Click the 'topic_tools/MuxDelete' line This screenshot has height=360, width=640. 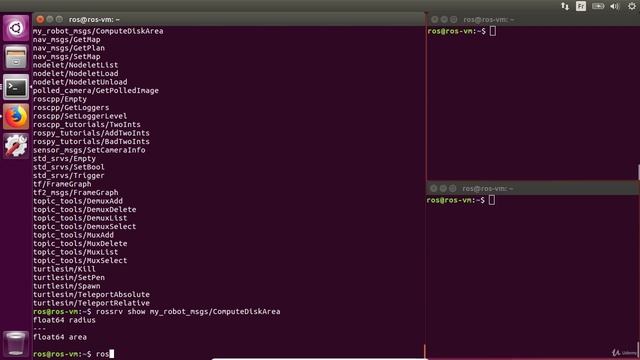(x=80, y=244)
